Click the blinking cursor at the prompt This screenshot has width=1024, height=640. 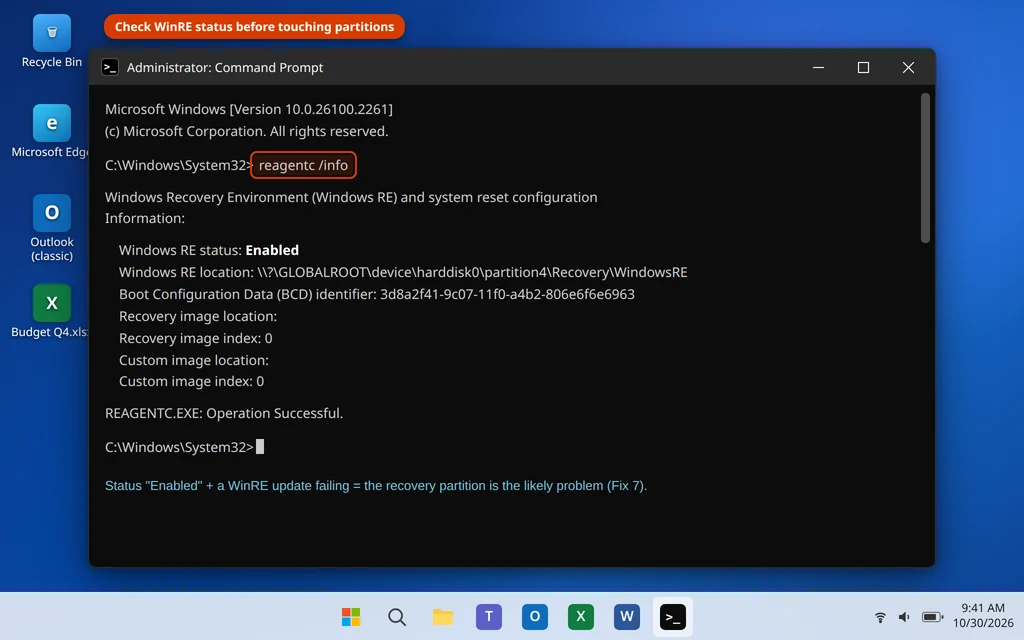(x=260, y=447)
